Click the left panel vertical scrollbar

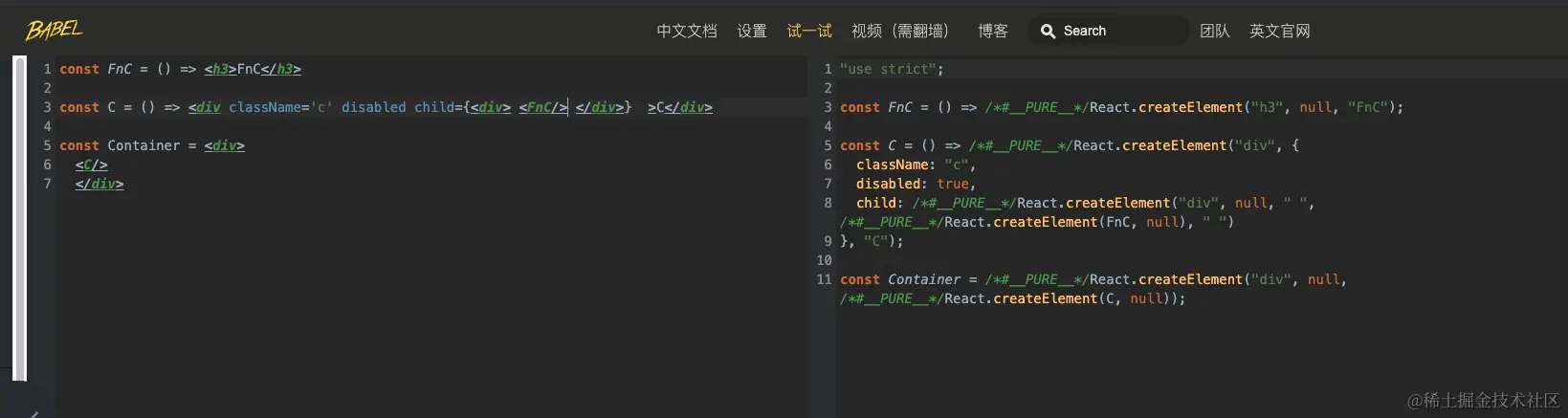(x=19, y=218)
